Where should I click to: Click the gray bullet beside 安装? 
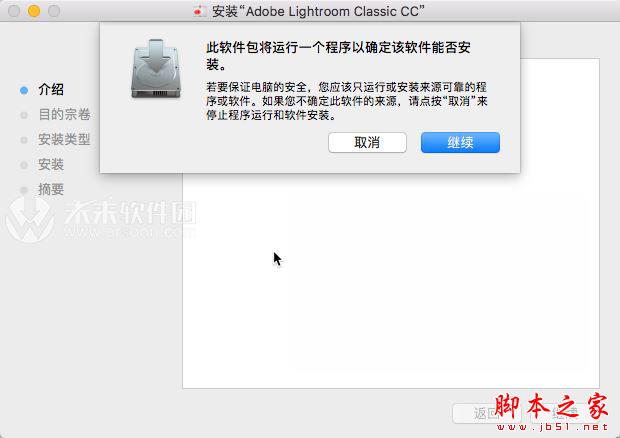pyautogui.click(x=24, y=165)
